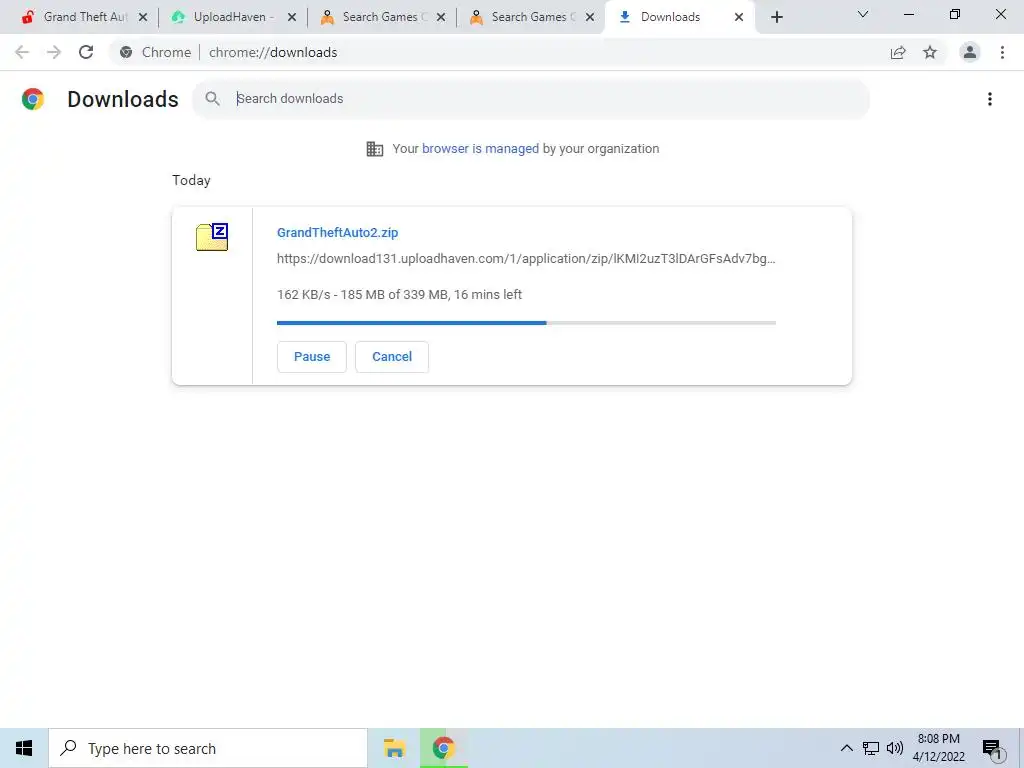Open the Chrome profile avatar
Image resolution: width=1024 pixels, height=768 pixels.
coord(970,52)
